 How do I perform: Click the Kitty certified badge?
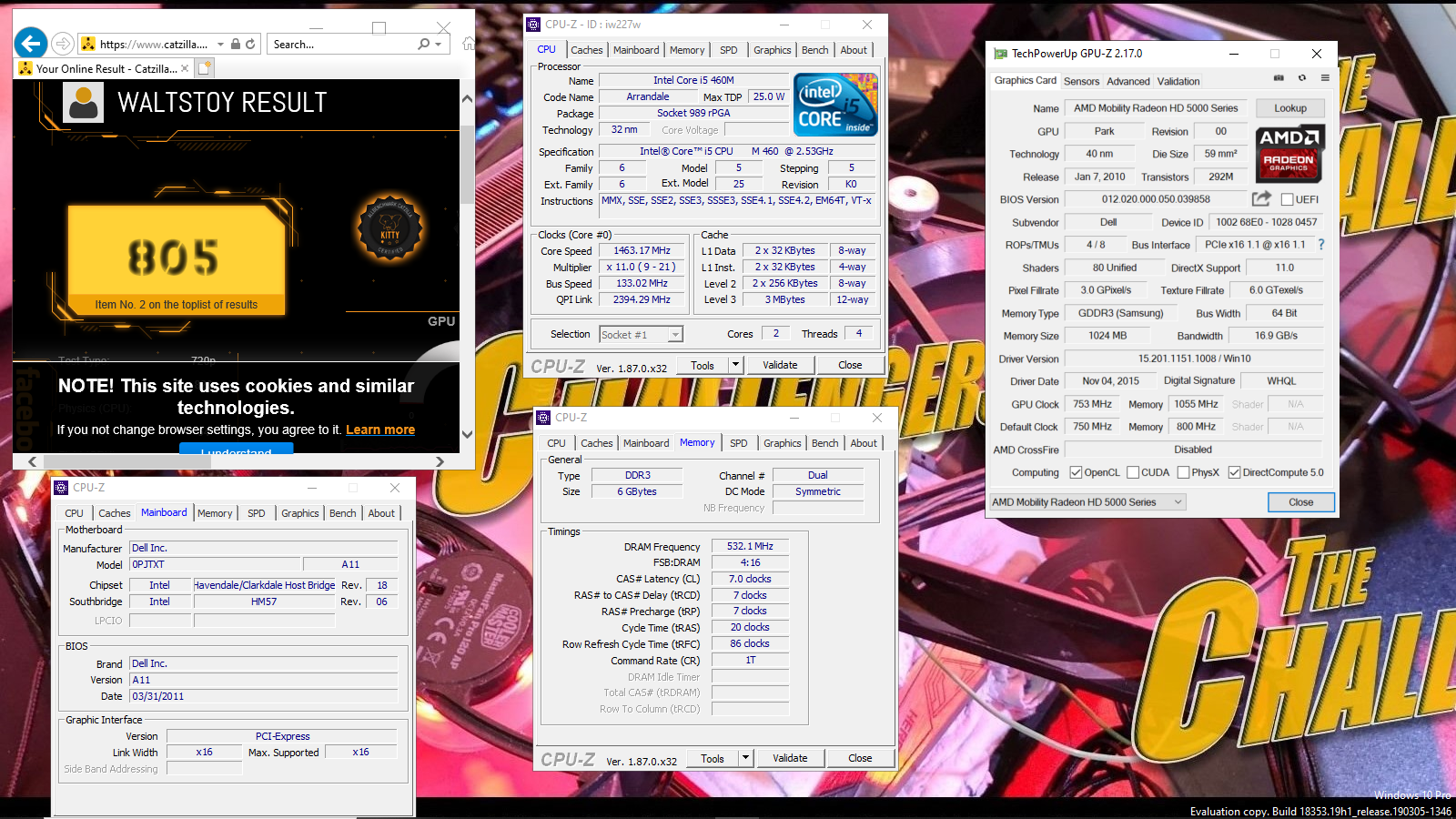click(390, 230)
